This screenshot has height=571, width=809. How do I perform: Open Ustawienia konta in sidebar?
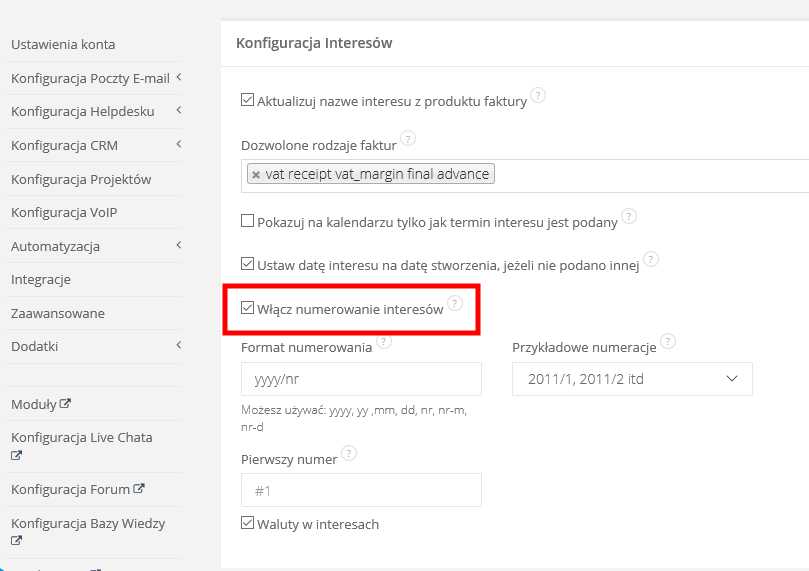[x=63, y=44]
